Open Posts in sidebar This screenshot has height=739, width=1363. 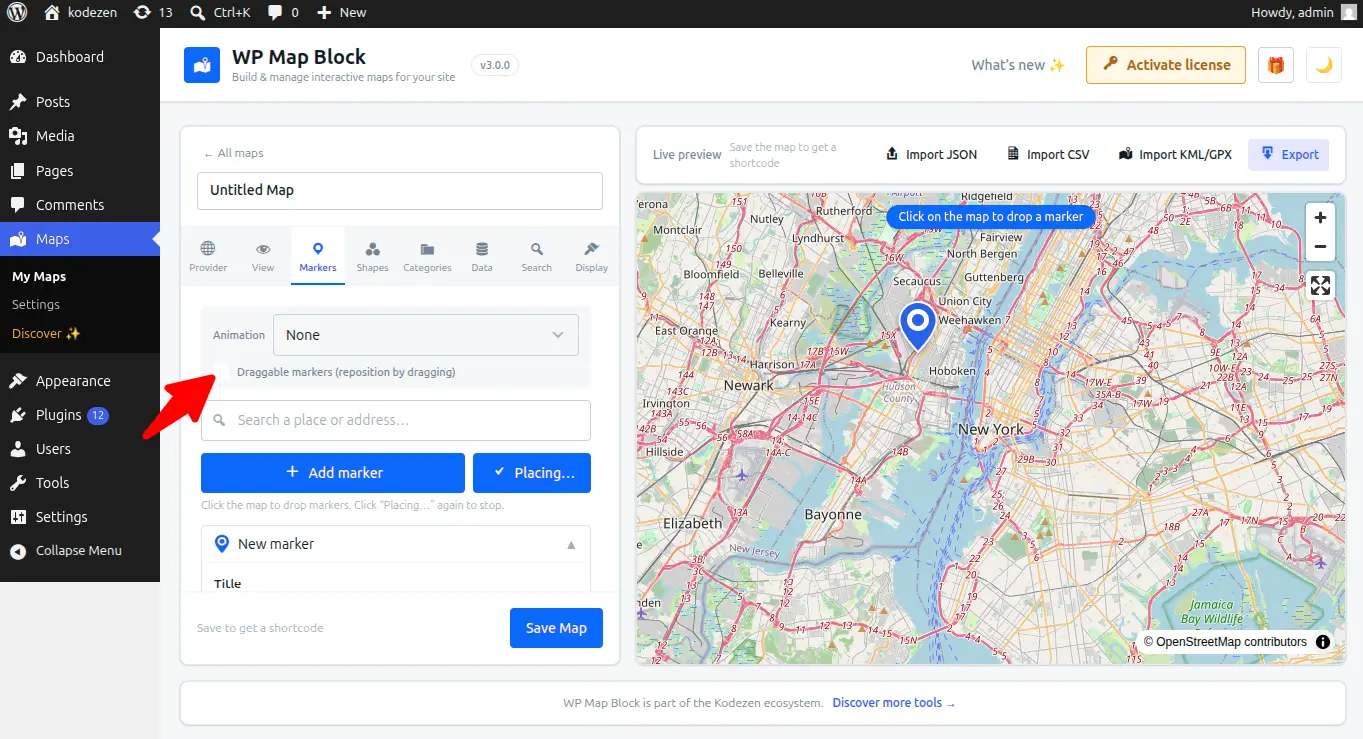click(80, 102)
